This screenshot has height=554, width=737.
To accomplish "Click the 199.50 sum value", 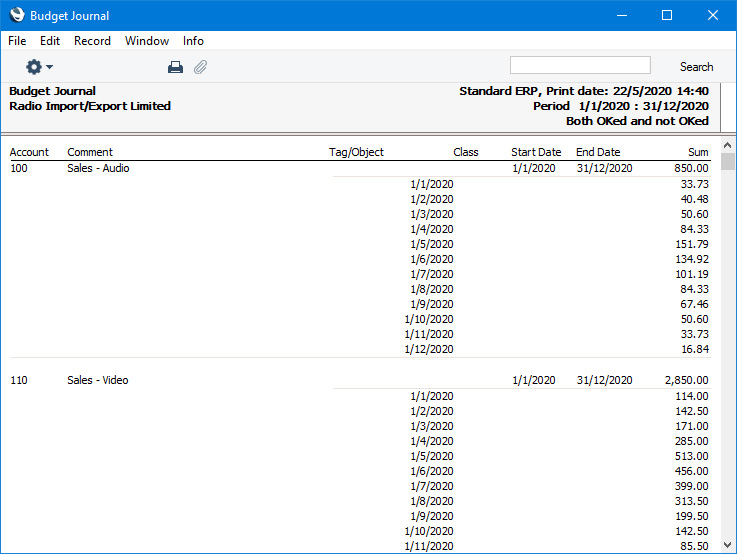I will (691, 516).
